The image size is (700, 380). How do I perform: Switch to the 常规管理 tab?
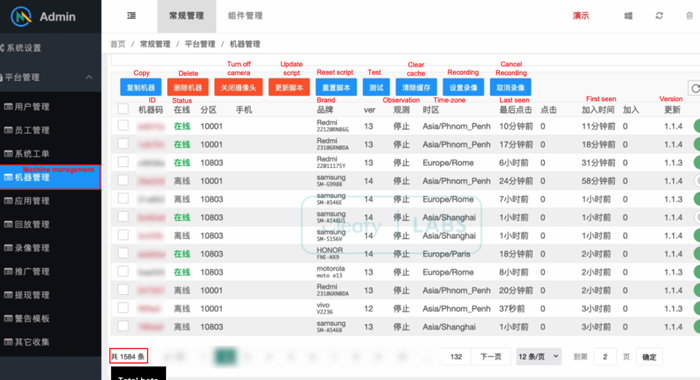click(x=187, y=16)
